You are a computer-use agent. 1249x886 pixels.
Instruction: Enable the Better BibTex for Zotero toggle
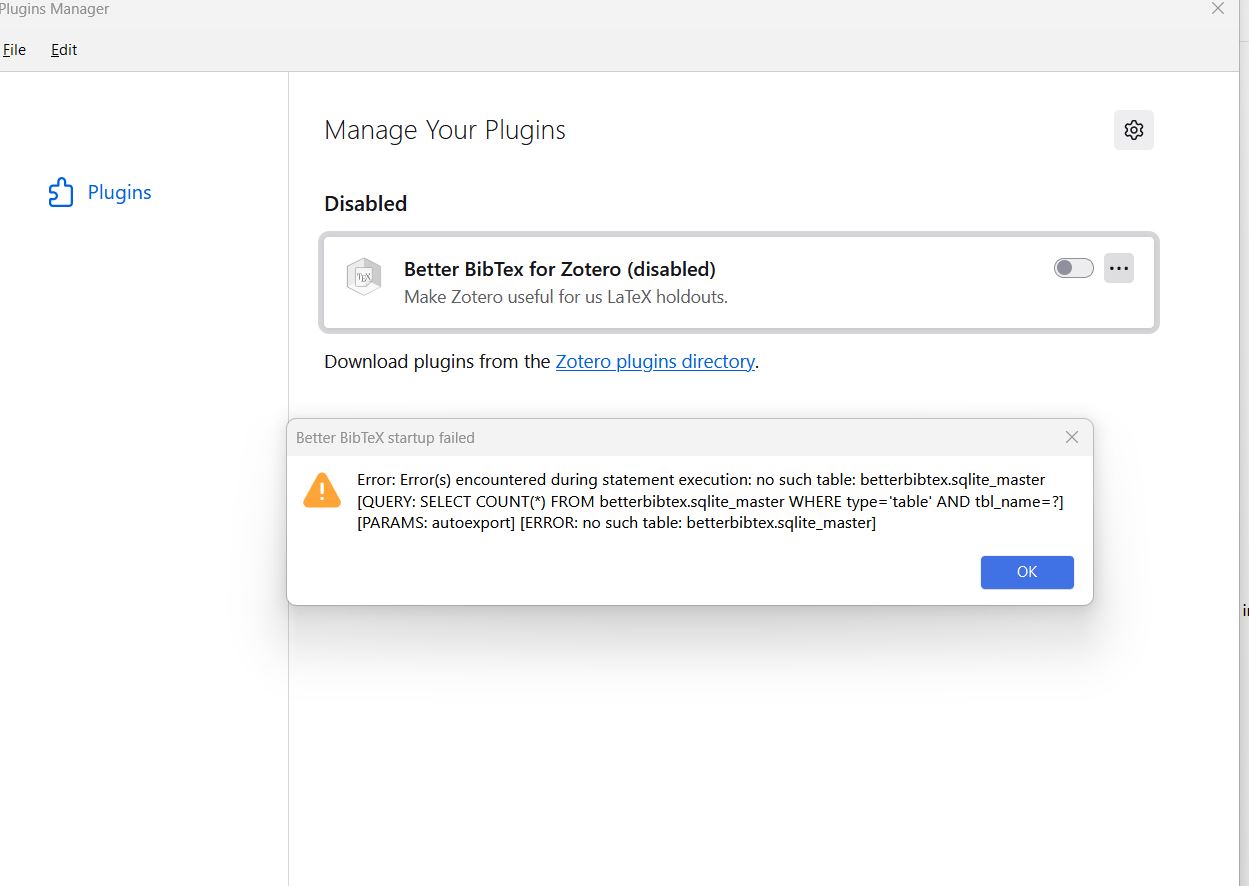[x=1073, y=268]
